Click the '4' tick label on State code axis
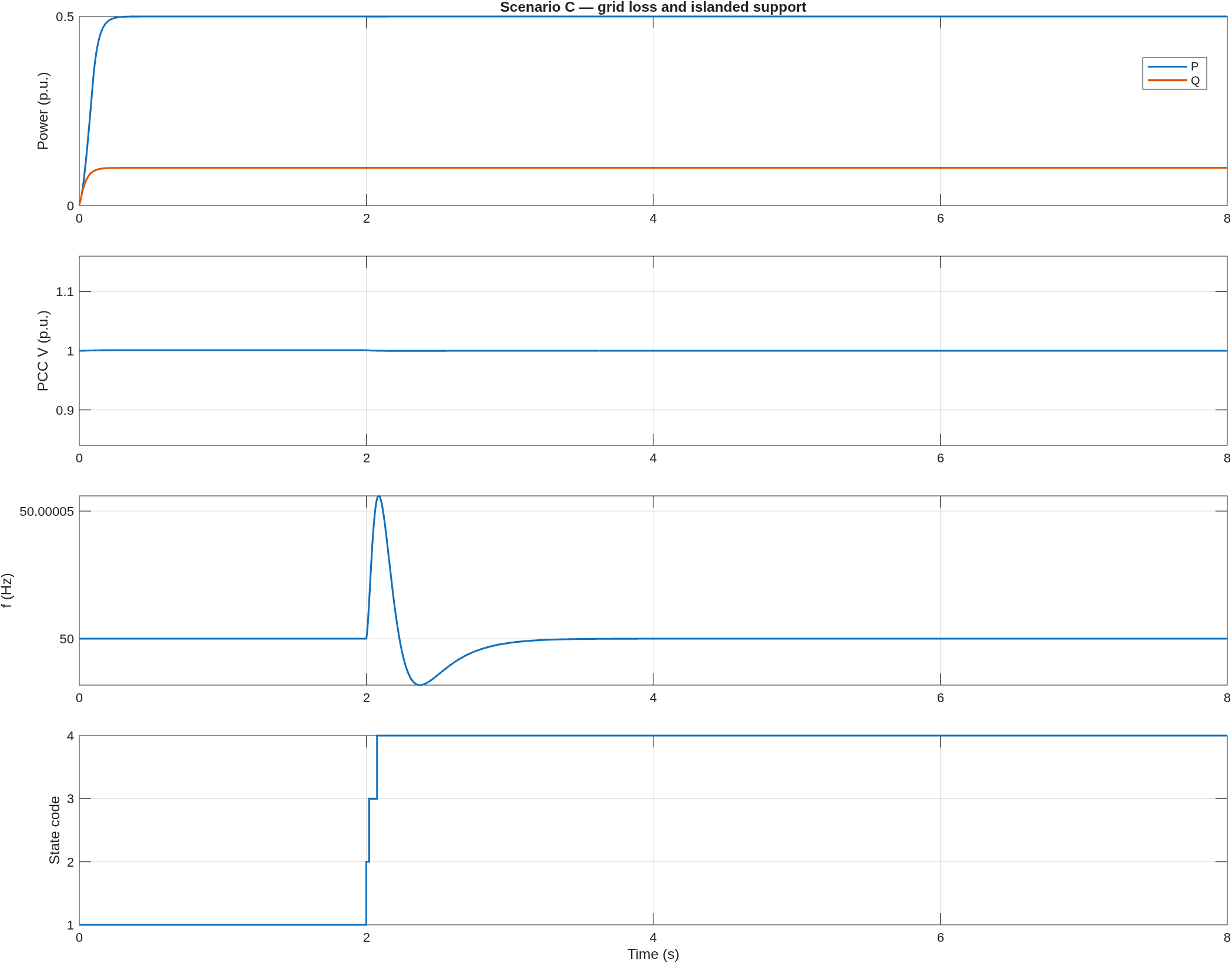This screenshot has width=1232, height=963. [x=71, y=736]
